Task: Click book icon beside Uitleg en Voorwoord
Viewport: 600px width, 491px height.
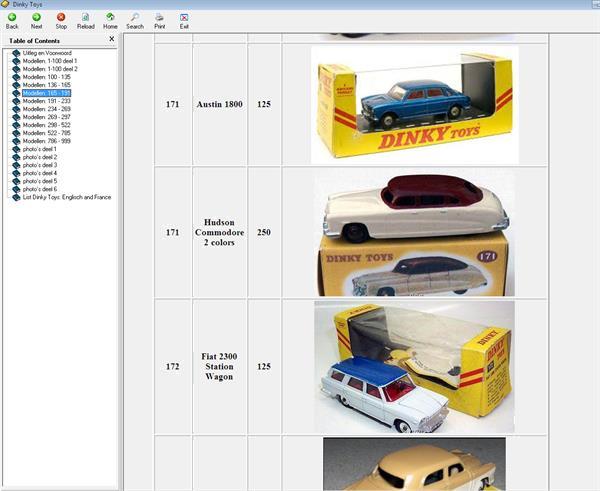Action: (x=16, y=53)
